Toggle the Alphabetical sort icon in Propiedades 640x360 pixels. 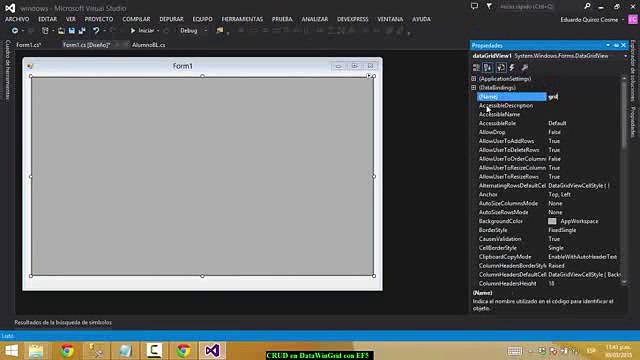[488, 68]
